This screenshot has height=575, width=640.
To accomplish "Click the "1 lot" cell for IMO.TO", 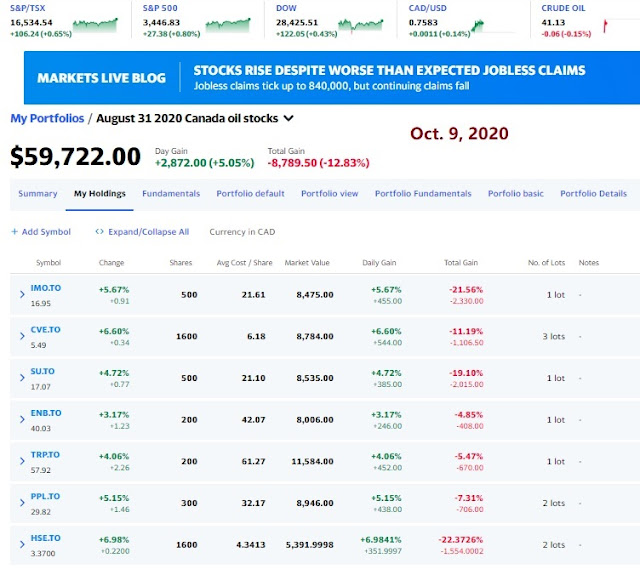I will tap(556, 295).
